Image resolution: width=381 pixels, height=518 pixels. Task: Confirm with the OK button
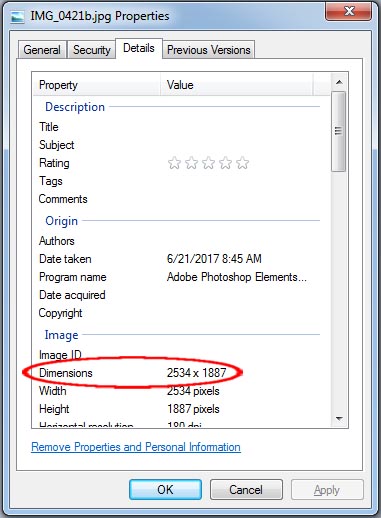click(x=165, y=490)
